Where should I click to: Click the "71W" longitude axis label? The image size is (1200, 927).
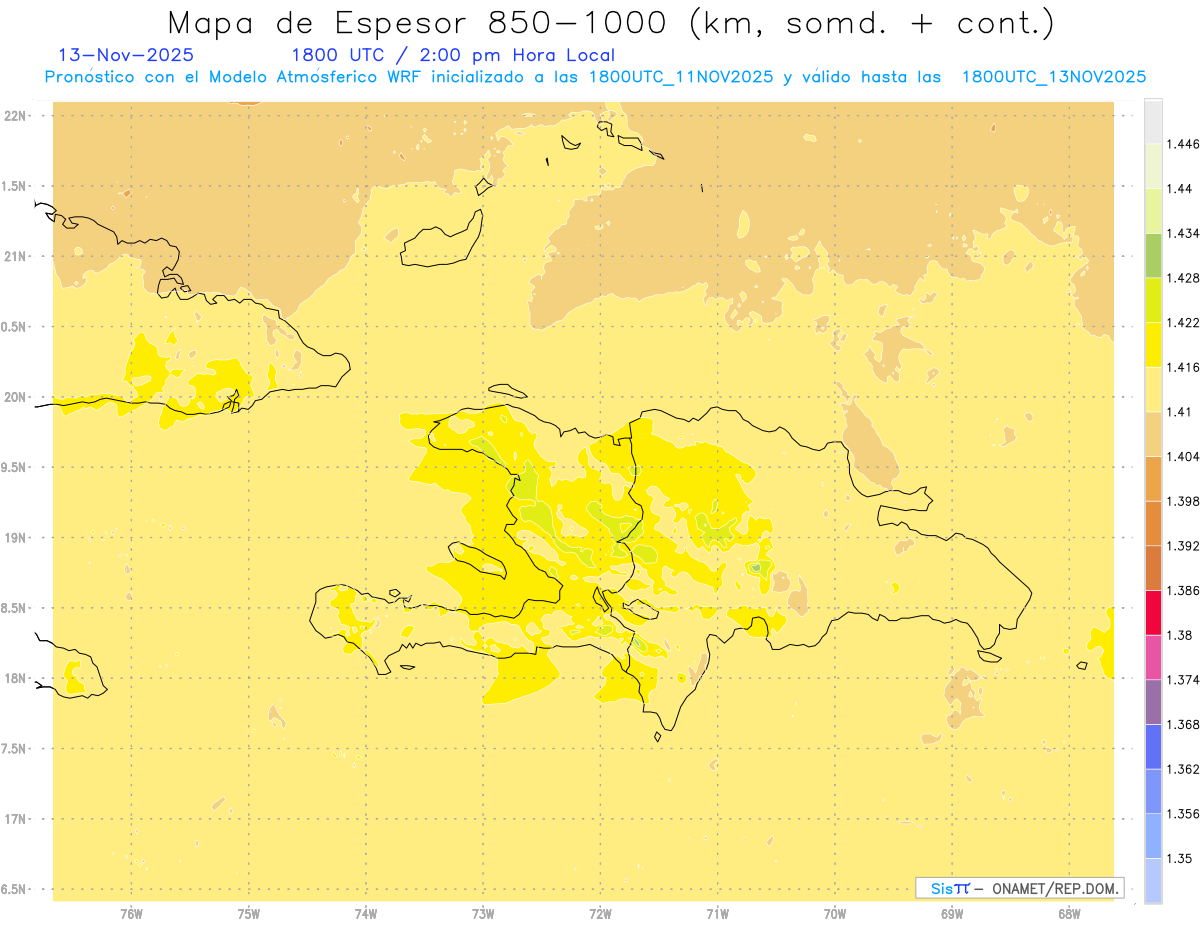[x=717, y=914]
